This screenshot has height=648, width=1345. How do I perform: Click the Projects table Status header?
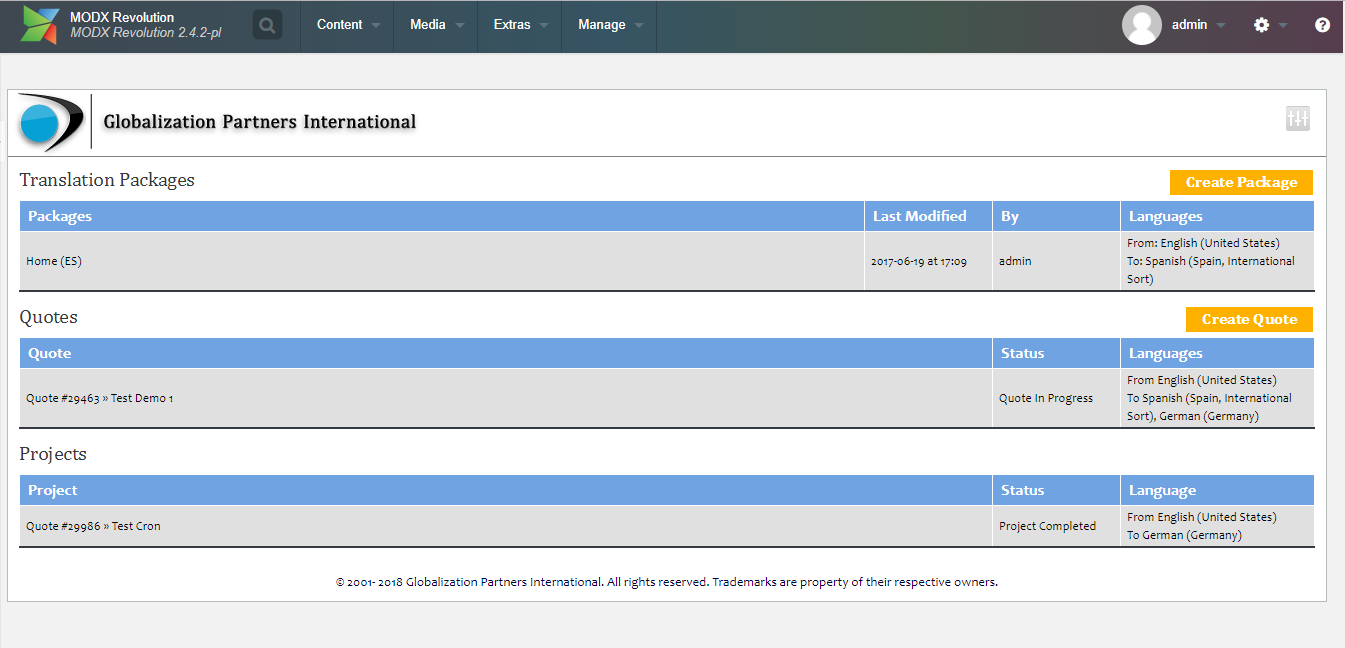click(x=1056, y=490)
